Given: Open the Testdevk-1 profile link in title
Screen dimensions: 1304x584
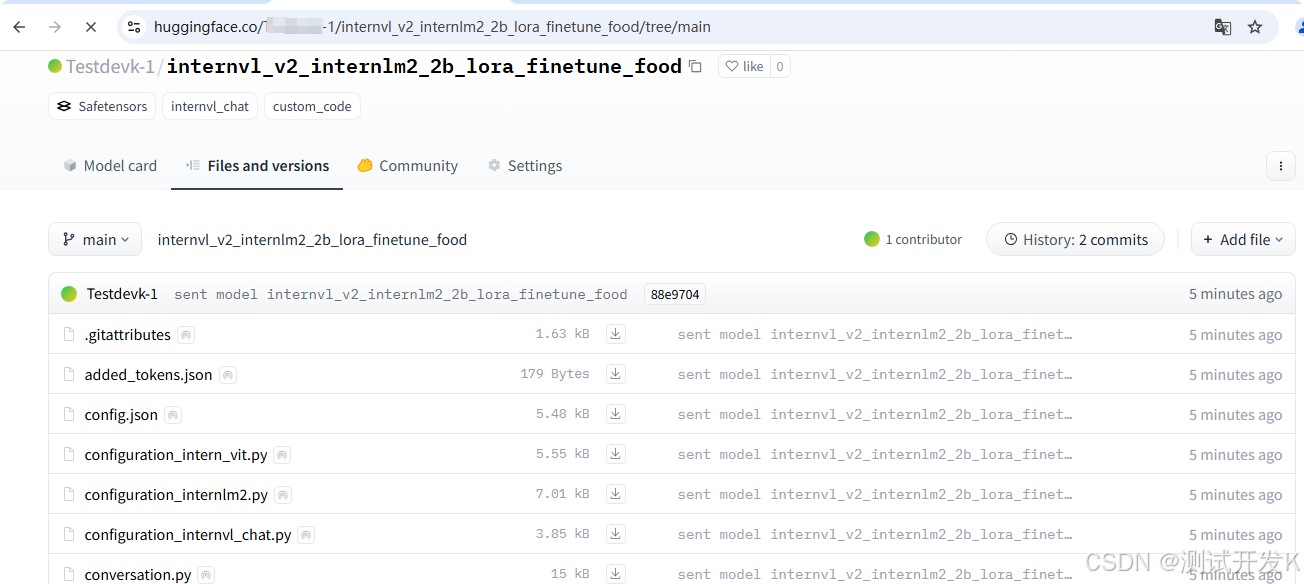Looking at the screenshot, I should click(x=110, y=67).
